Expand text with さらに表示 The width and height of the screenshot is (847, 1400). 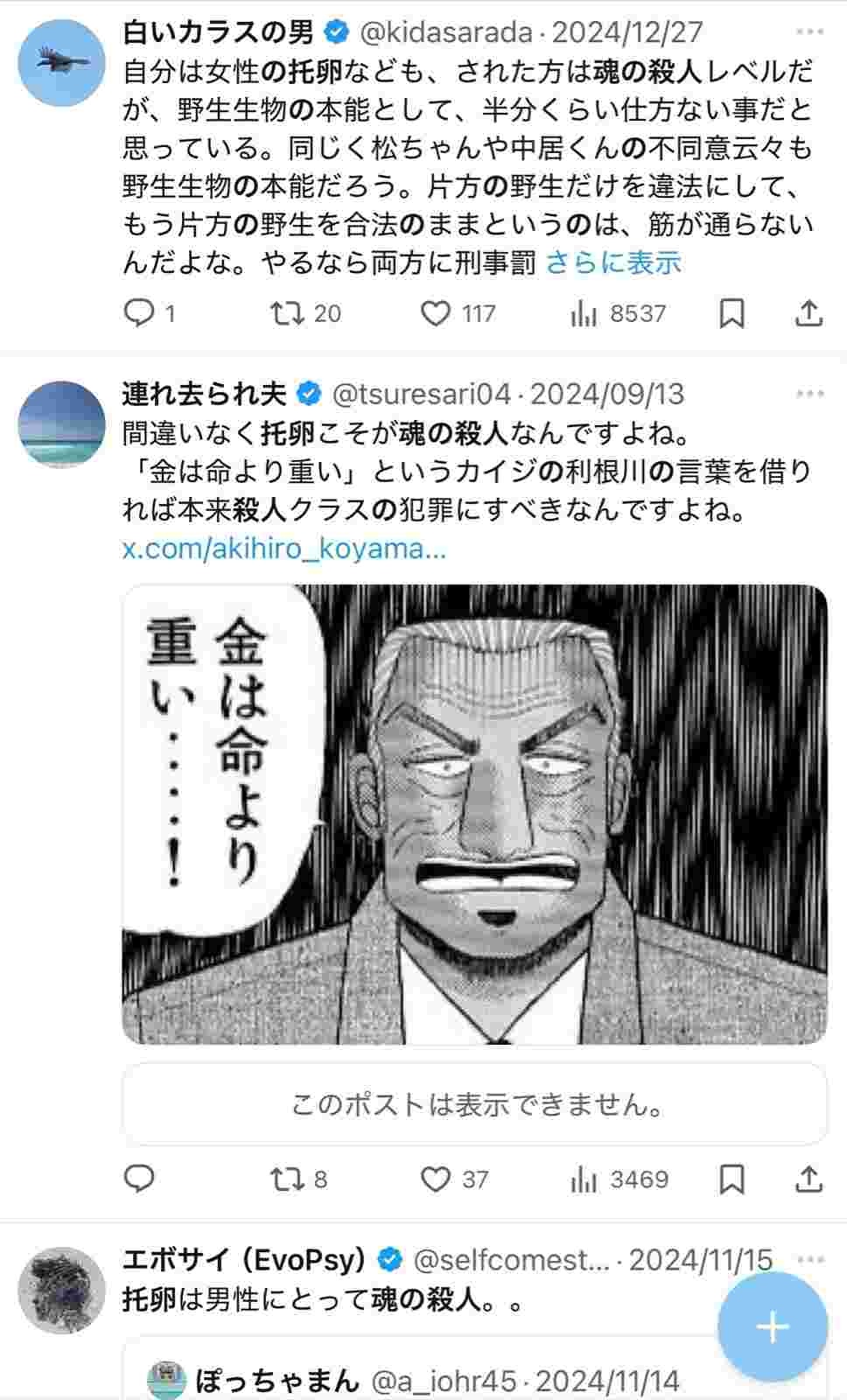[613, 262]
